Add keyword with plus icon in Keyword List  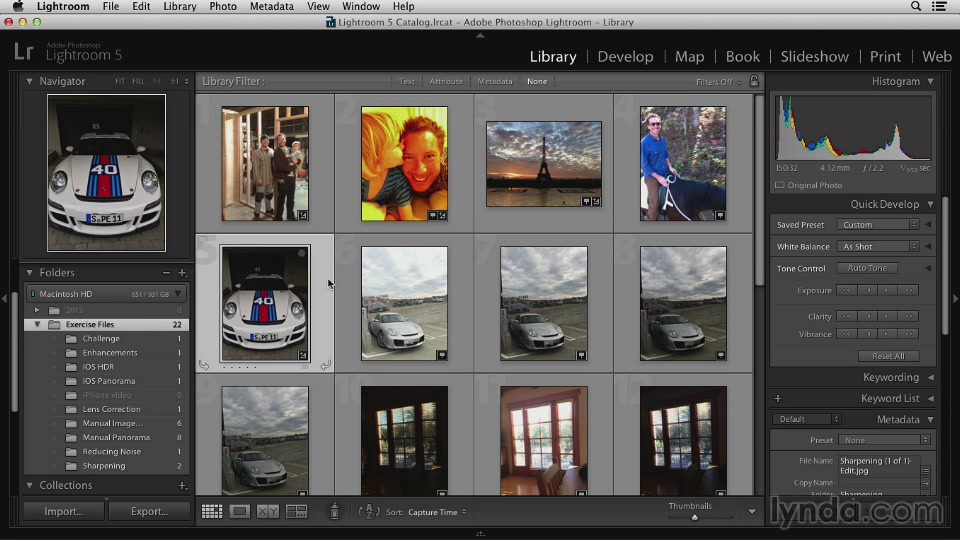(778, 399)
